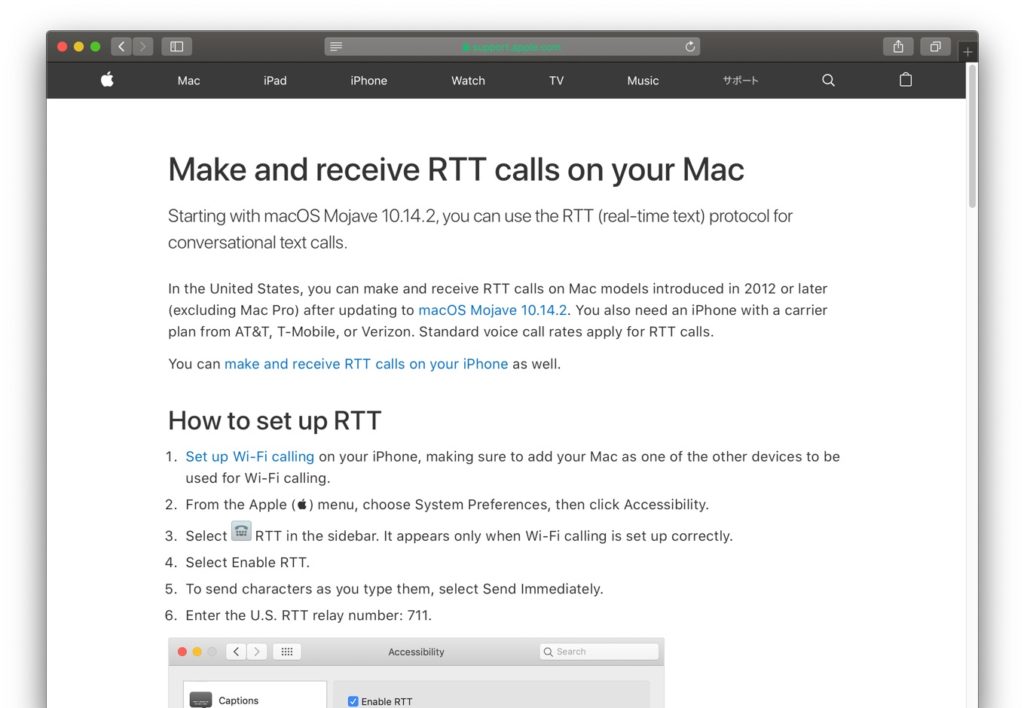Viewport: 1024px width, 708px height.
Task: Click the Search field in the Accessibility window
Action: (x=598, y=651)
